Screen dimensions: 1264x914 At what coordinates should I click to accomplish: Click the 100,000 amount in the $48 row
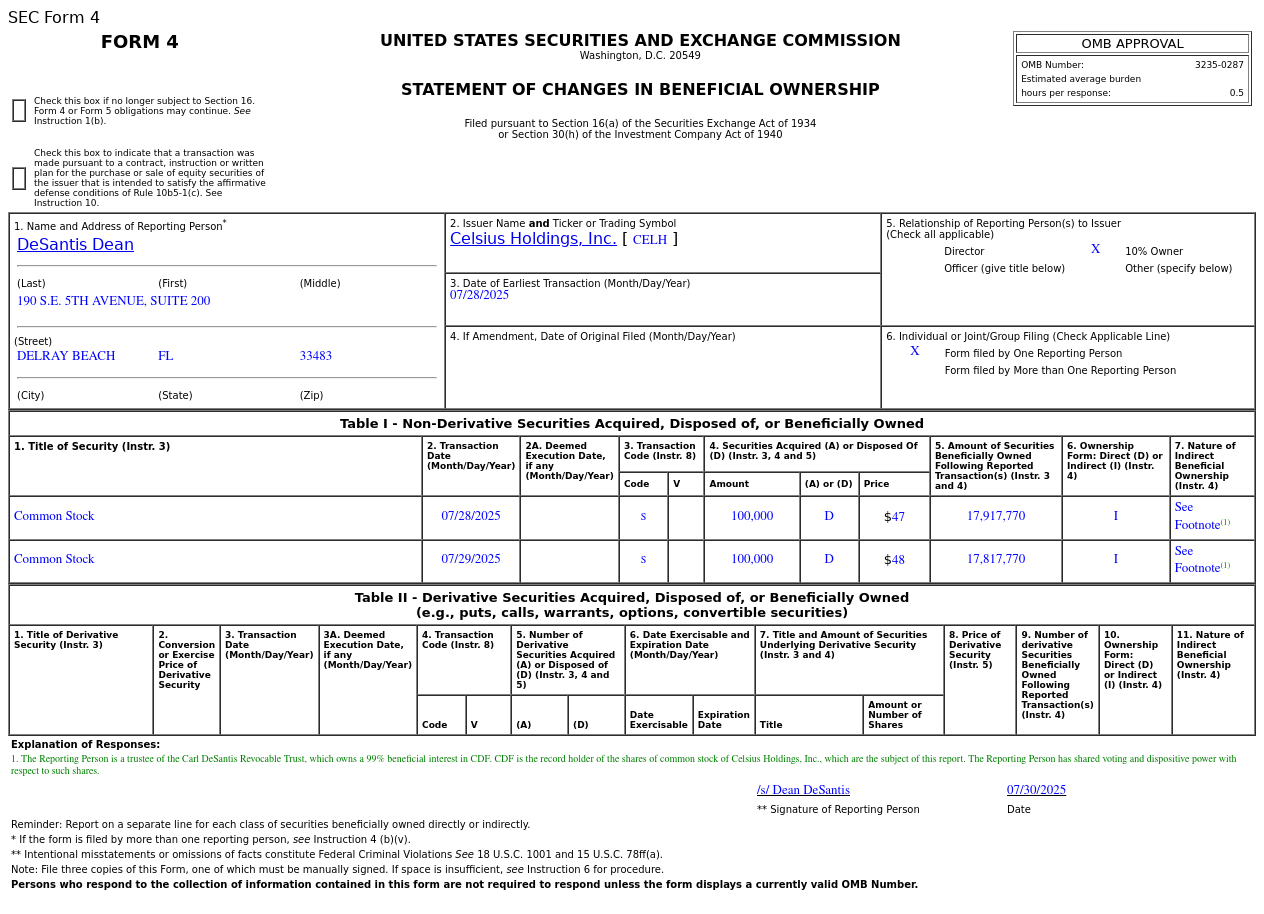(x=752, y=559)
